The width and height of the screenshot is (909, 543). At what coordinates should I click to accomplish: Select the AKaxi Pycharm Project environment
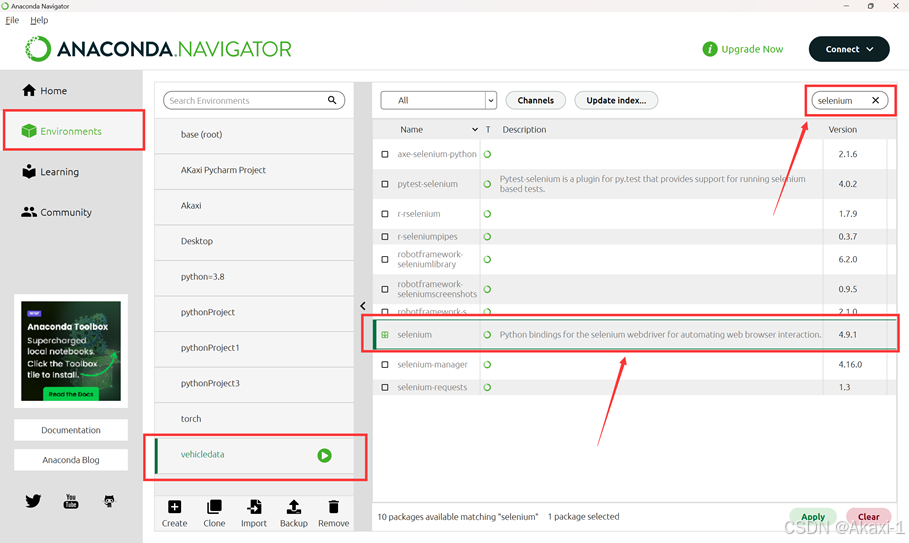click(x=254, y=170)
